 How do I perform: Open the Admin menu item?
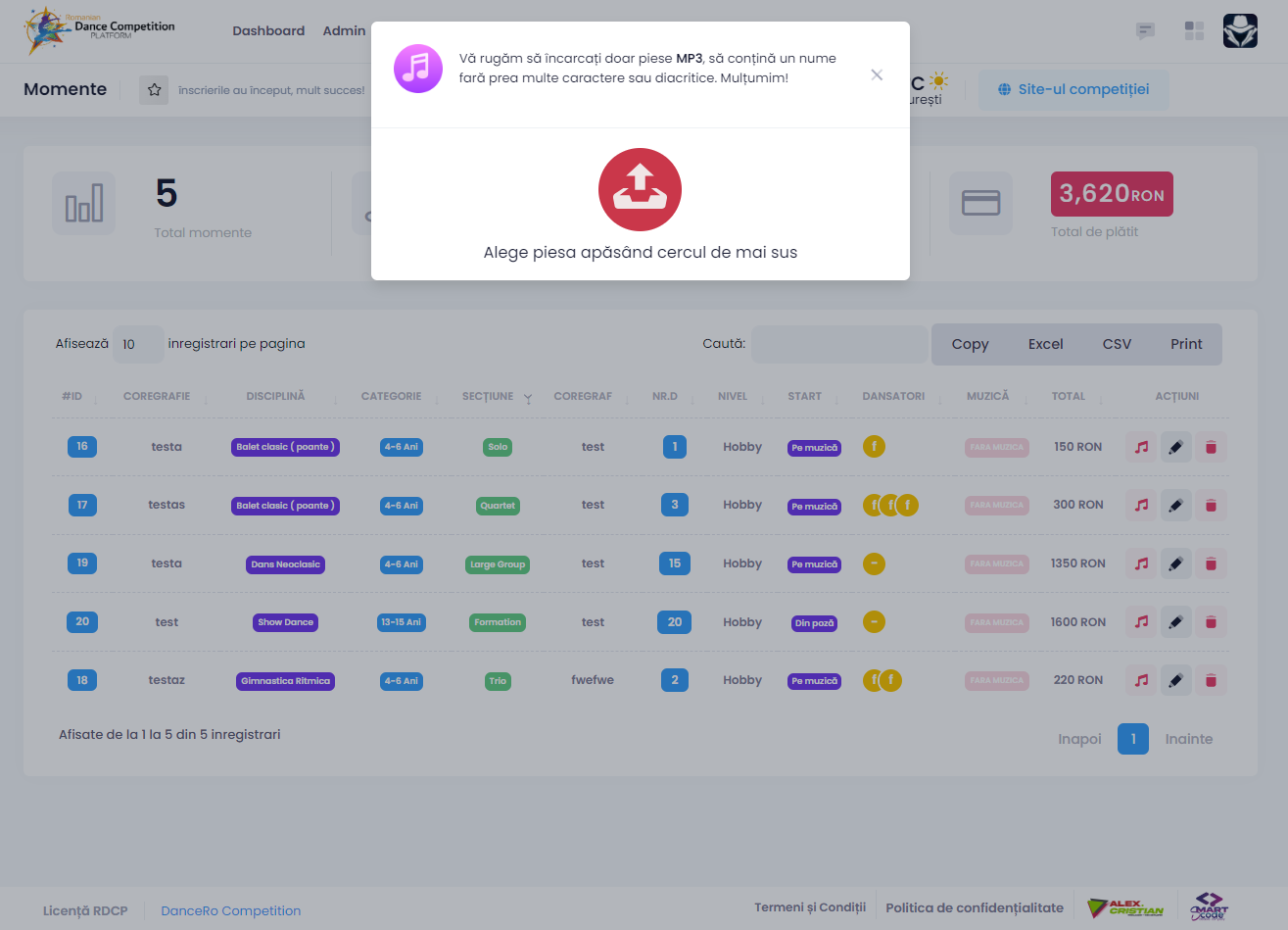[344, 31]
